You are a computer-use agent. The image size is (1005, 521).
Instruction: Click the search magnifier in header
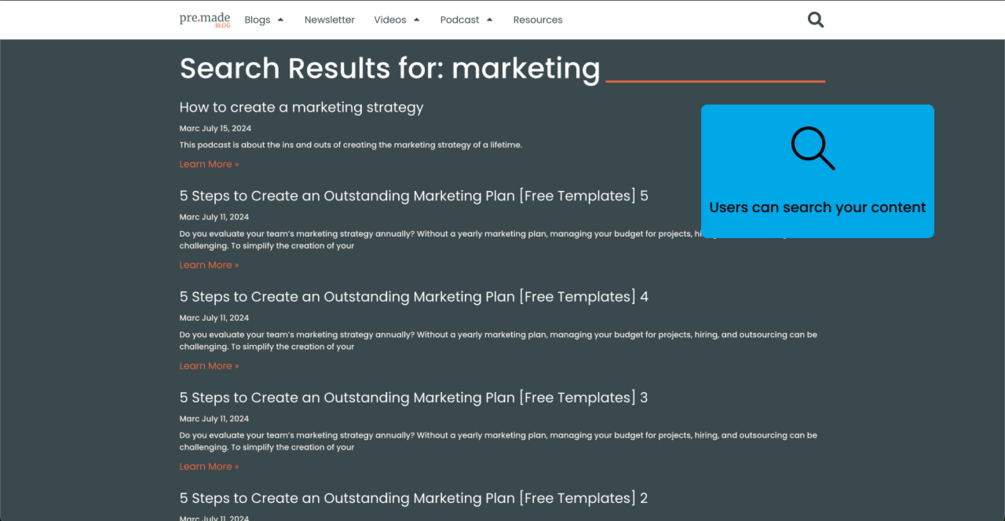pos(816,20)
